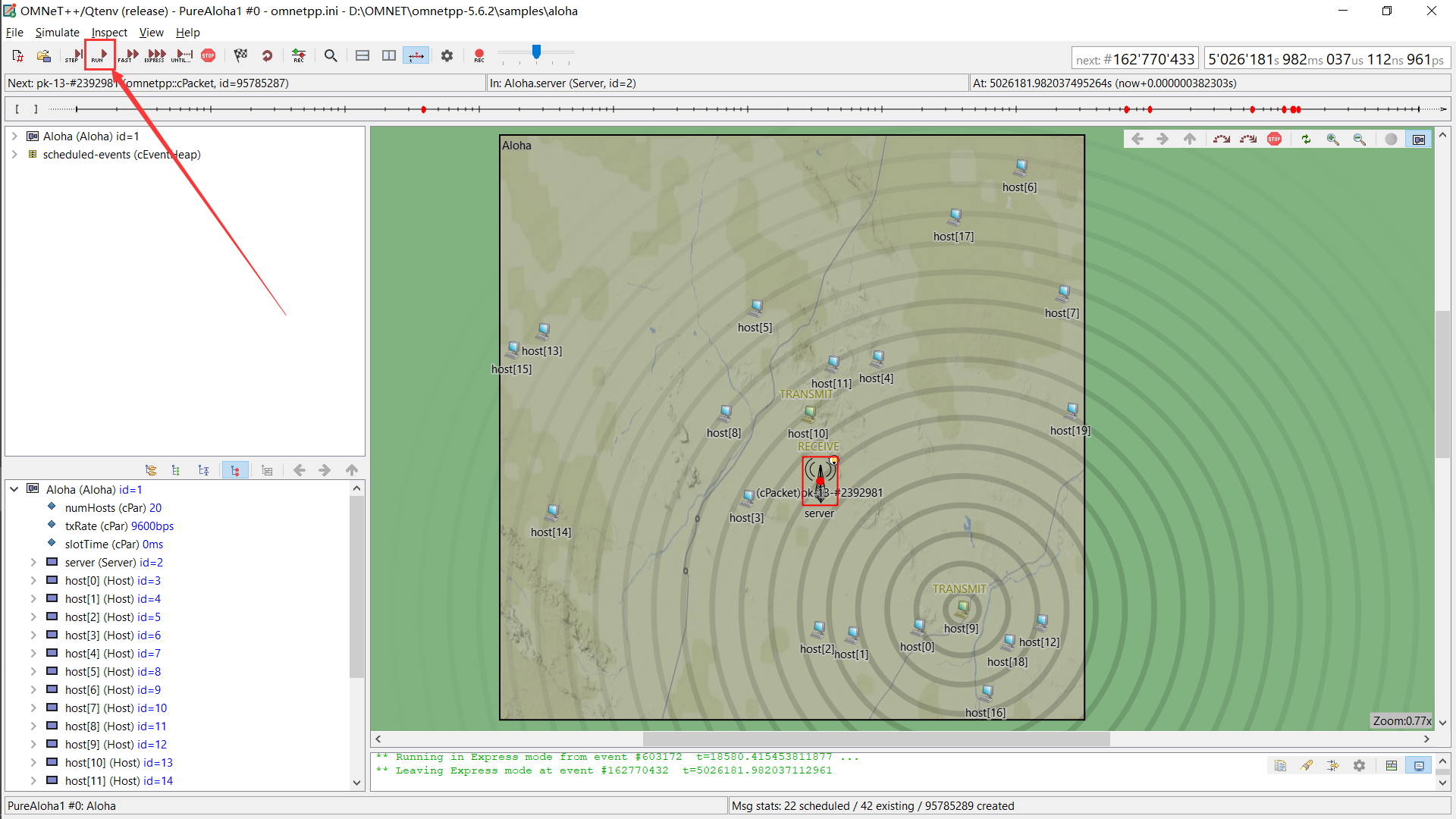The image size is (1456, 819).
Task: Open the Find objects magnifier tool
Action: (331, 55)
